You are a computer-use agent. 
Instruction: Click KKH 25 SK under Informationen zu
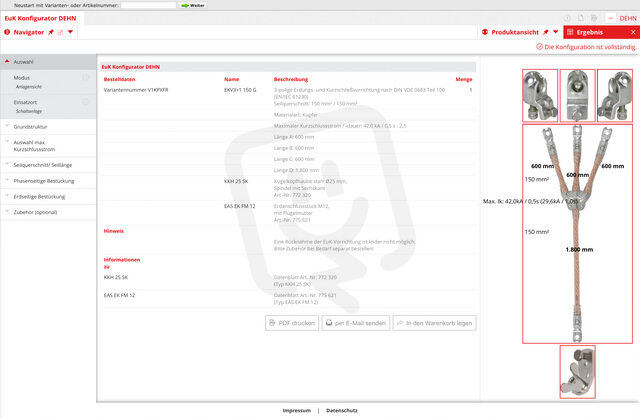(x=116, y=277)
